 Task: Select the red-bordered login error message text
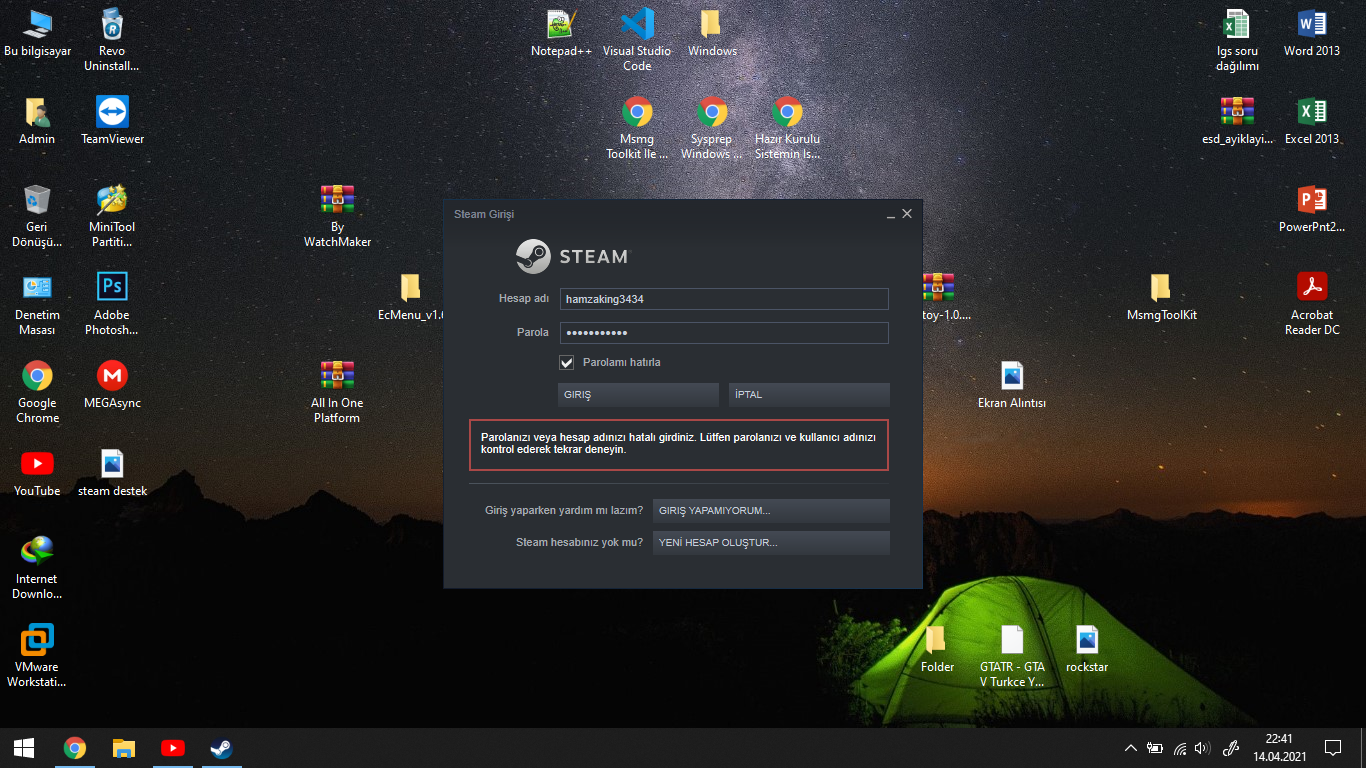pyautogui.click(x=679, y=444)
